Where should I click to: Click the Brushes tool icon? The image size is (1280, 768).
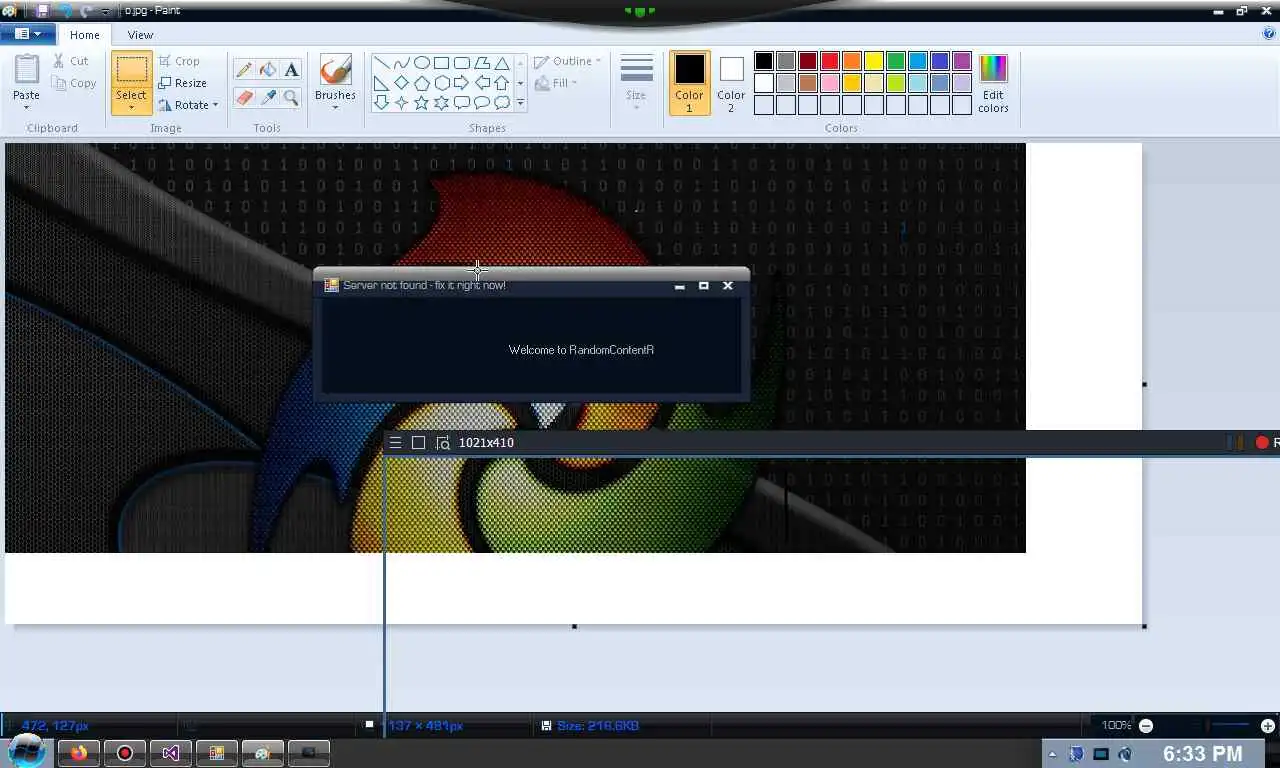(335, 69)
